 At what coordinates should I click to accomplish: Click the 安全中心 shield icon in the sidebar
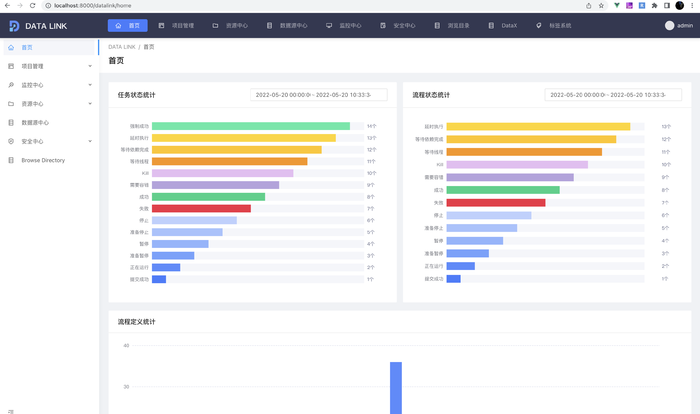(x=11, y=141)
